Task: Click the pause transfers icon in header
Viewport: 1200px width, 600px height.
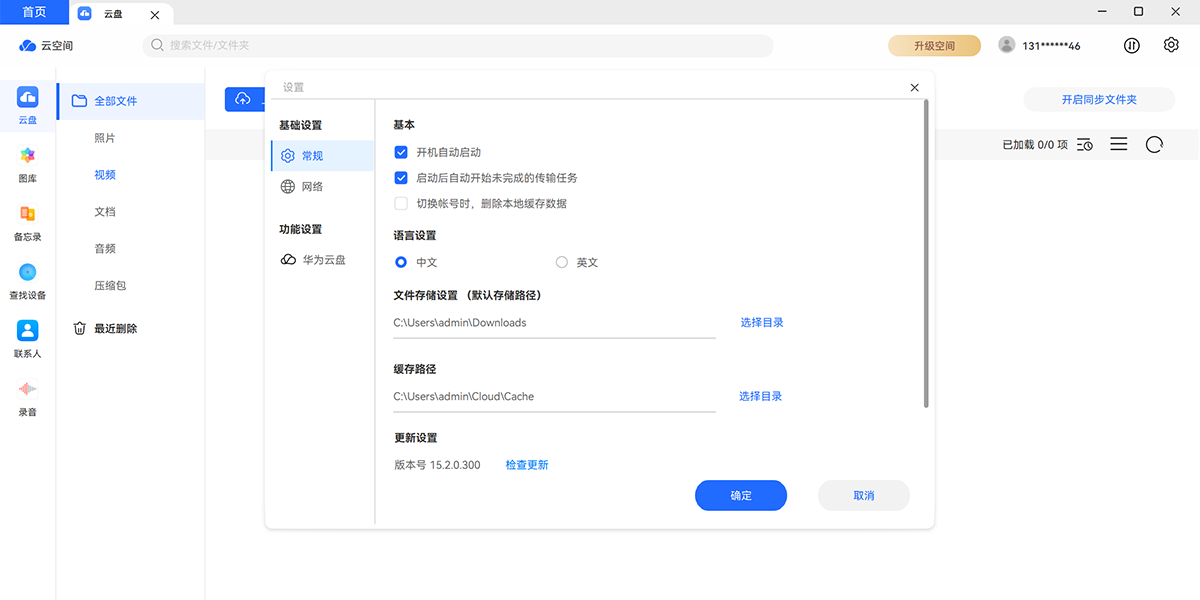Action: click(x=1132, y=45)
